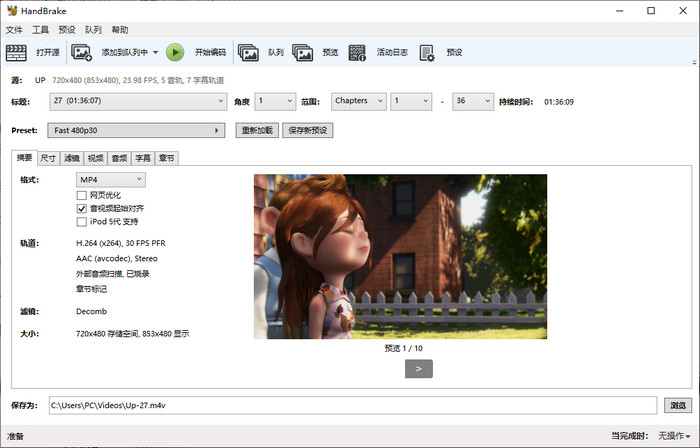Click the Add to Queue picture icon
This screenshot has height=448, width=700.
(81, 52)
